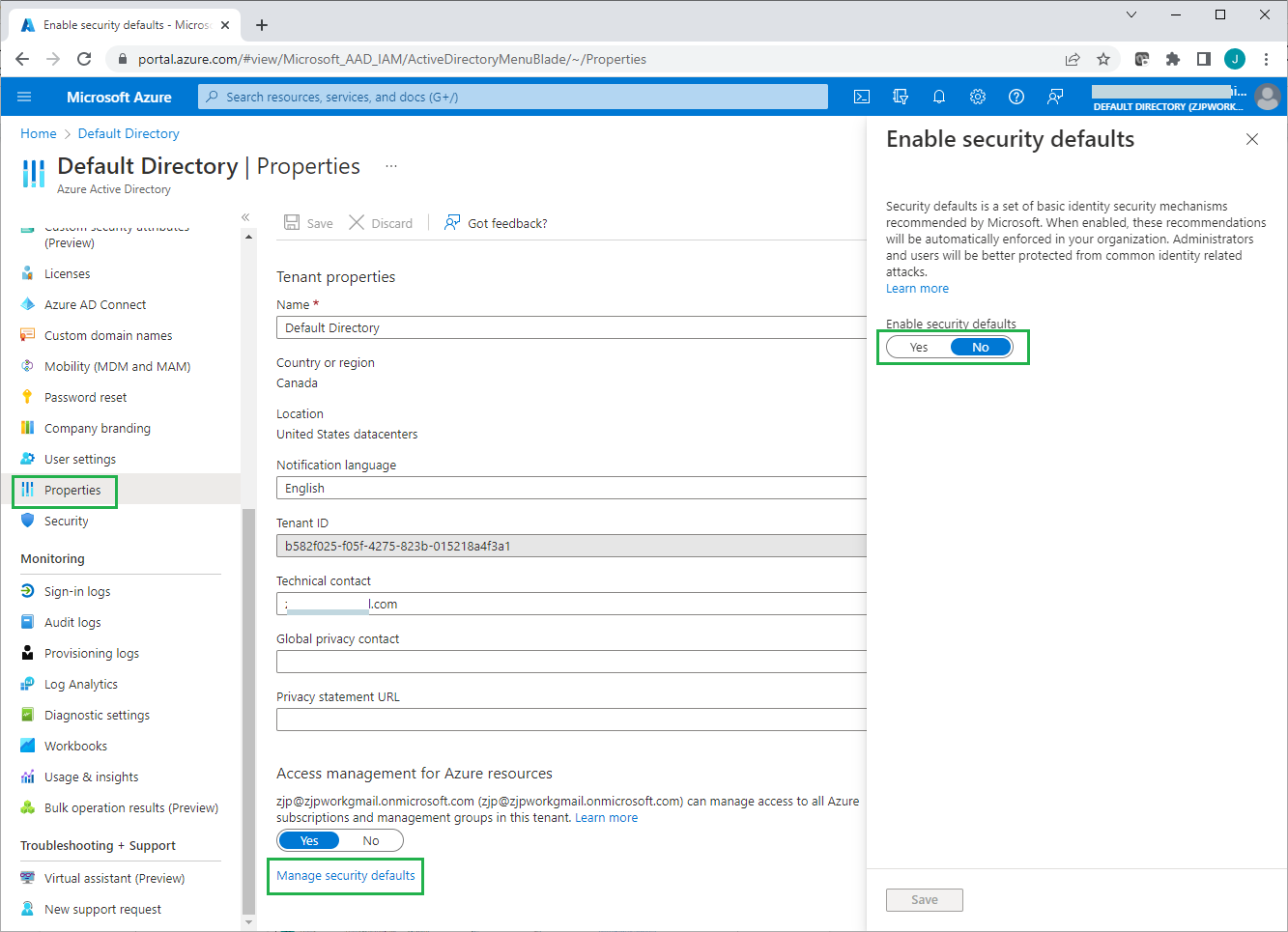
Task: Set Enable security defaults to Yes
Action: [x=919, y=348]
